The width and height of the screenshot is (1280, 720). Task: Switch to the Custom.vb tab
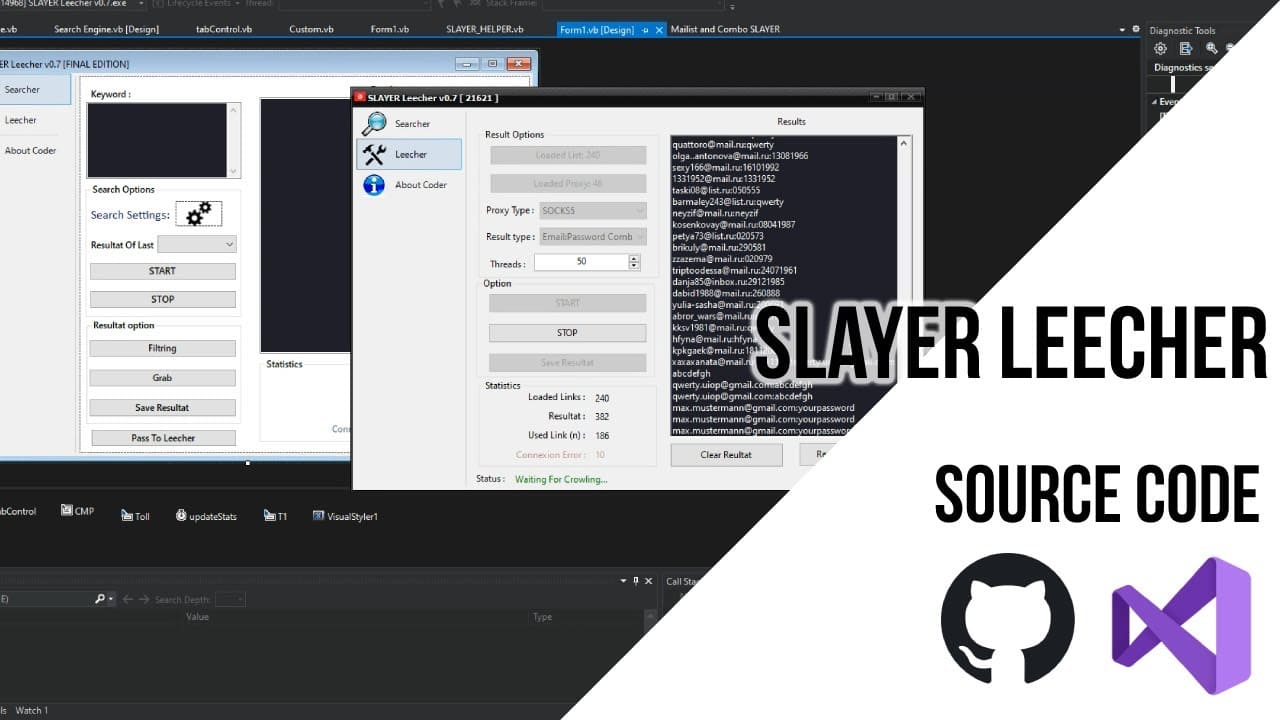[311, 30]
